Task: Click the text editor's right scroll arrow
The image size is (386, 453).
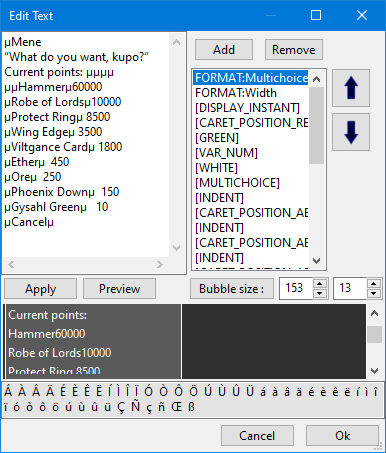Action: click(160, 264)
